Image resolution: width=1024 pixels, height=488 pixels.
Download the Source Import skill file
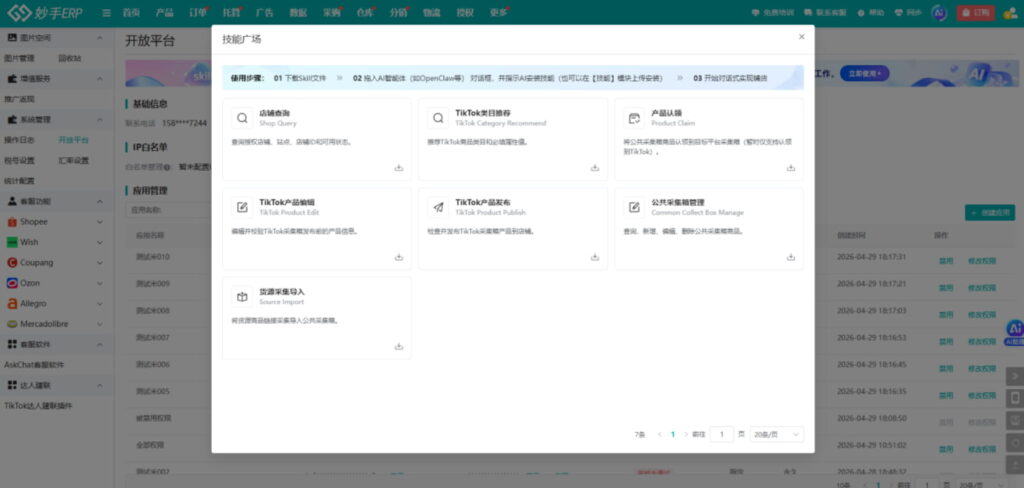pyautogui.click(x=398, y=346)
